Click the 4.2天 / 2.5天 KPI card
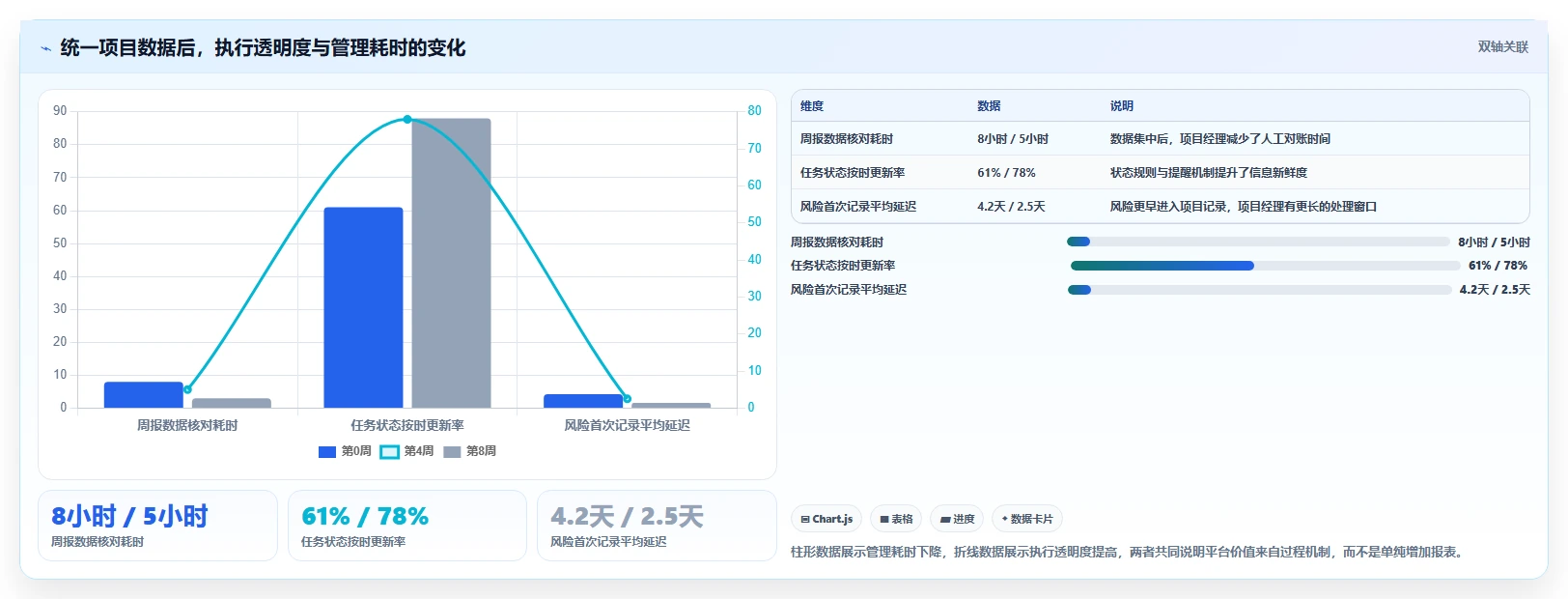 (x=657, y=526)
